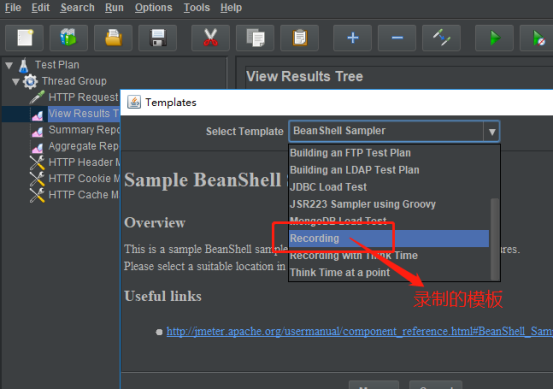Viewport: 554px width, 389px height.
Task: Open the Help menu
Action: pyautogui.click(x=231, y=8)
